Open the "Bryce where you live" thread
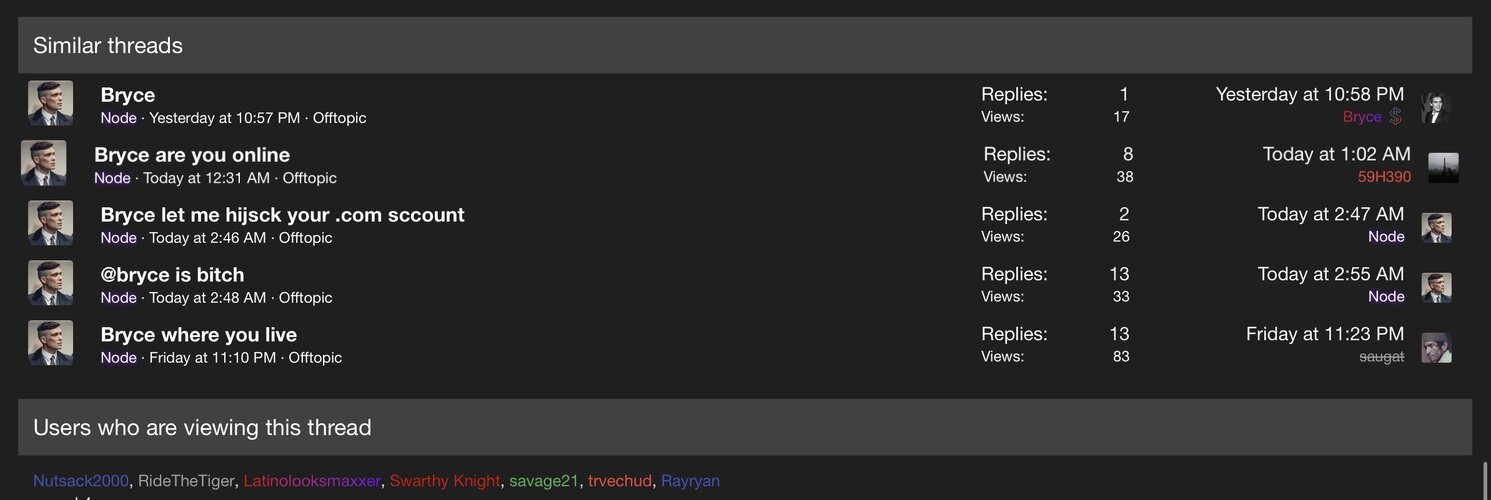 [x=198, y=335]
